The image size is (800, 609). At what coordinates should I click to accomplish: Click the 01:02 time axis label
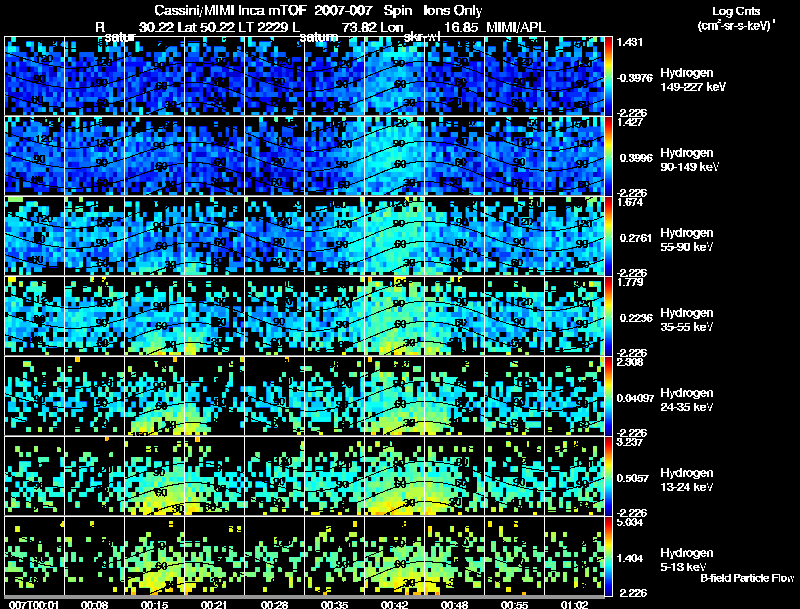click(x=574, y=604)
